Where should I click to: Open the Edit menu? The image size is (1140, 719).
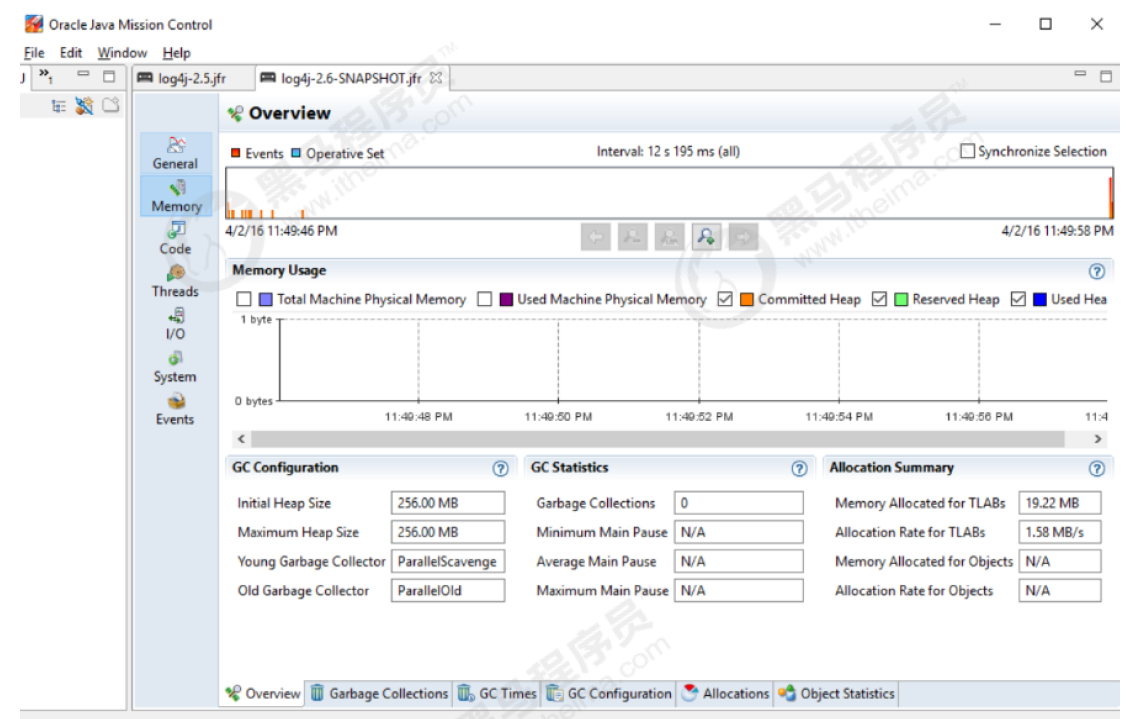tap(71, 53)
